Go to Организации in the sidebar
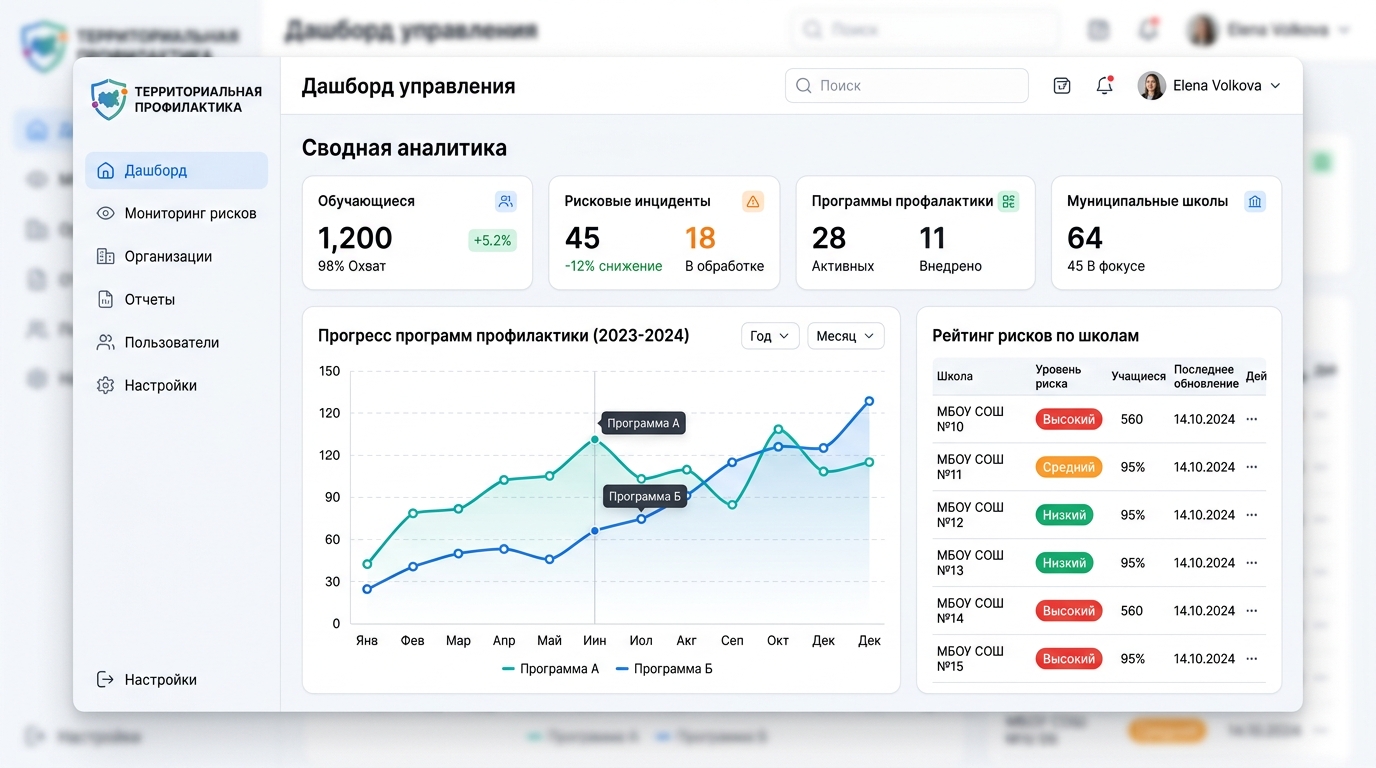Viewport: 1376px width, 768px height. click(176, 256)
